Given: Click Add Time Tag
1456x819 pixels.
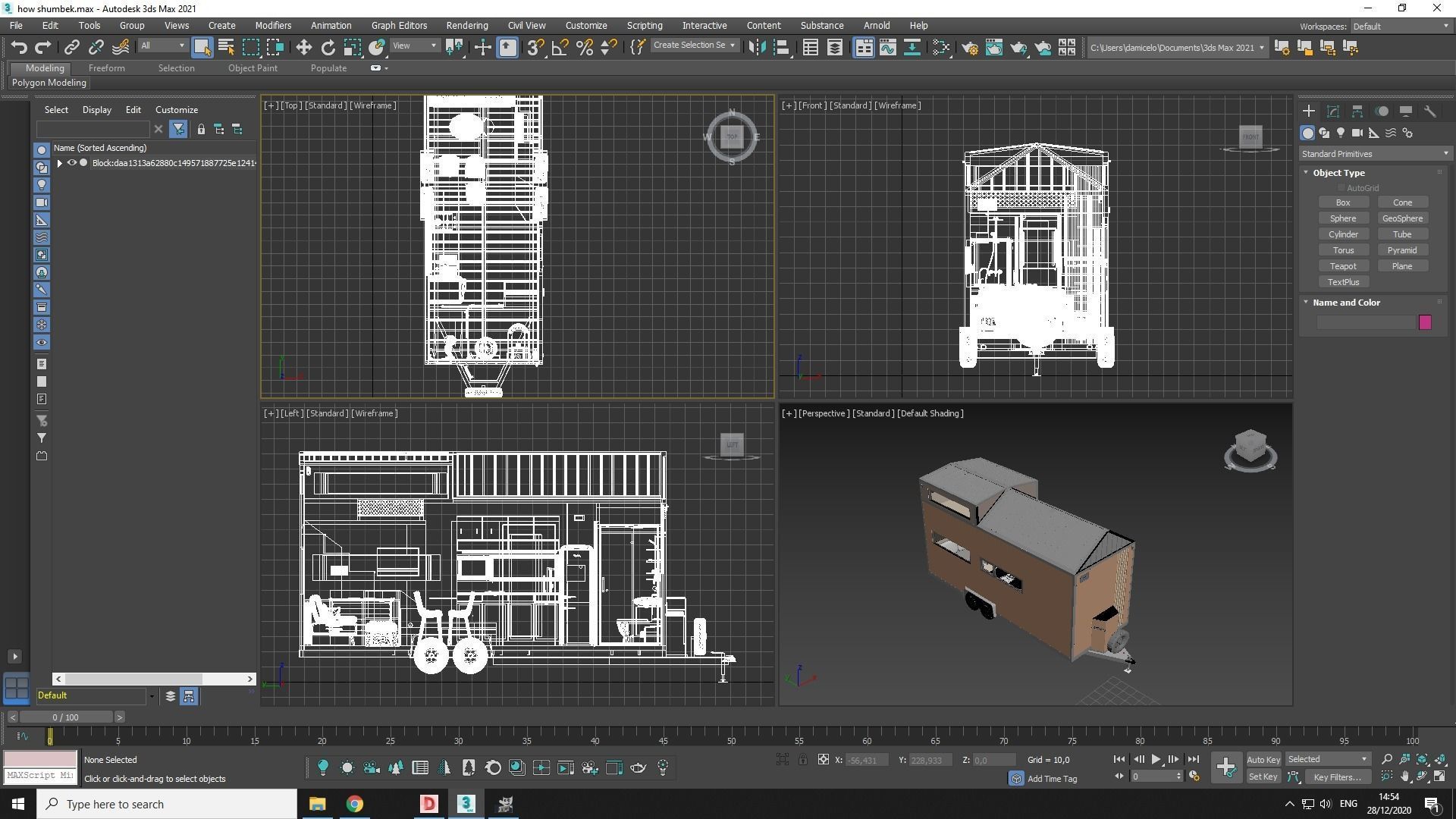Looking at the screenshot, I should (1052, 779).
